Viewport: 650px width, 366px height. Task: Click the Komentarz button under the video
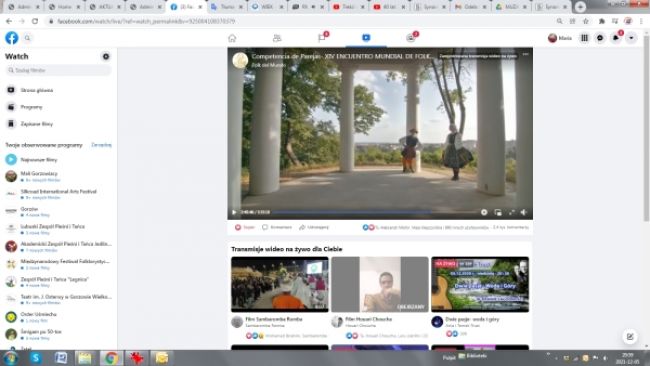[x=277, y=227]
